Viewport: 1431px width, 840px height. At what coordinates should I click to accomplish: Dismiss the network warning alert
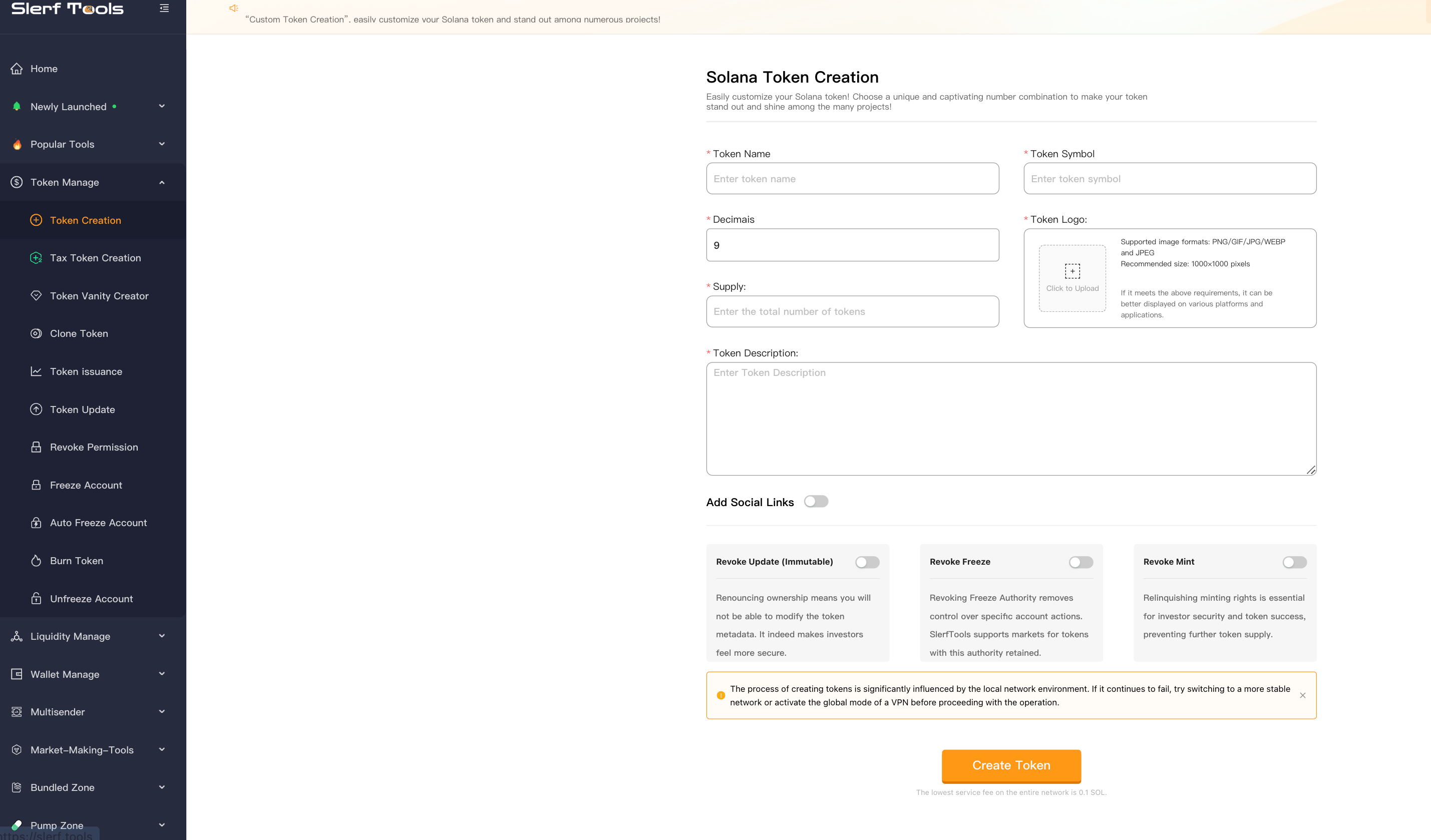pyautogui.click(x=1302, y=695)
